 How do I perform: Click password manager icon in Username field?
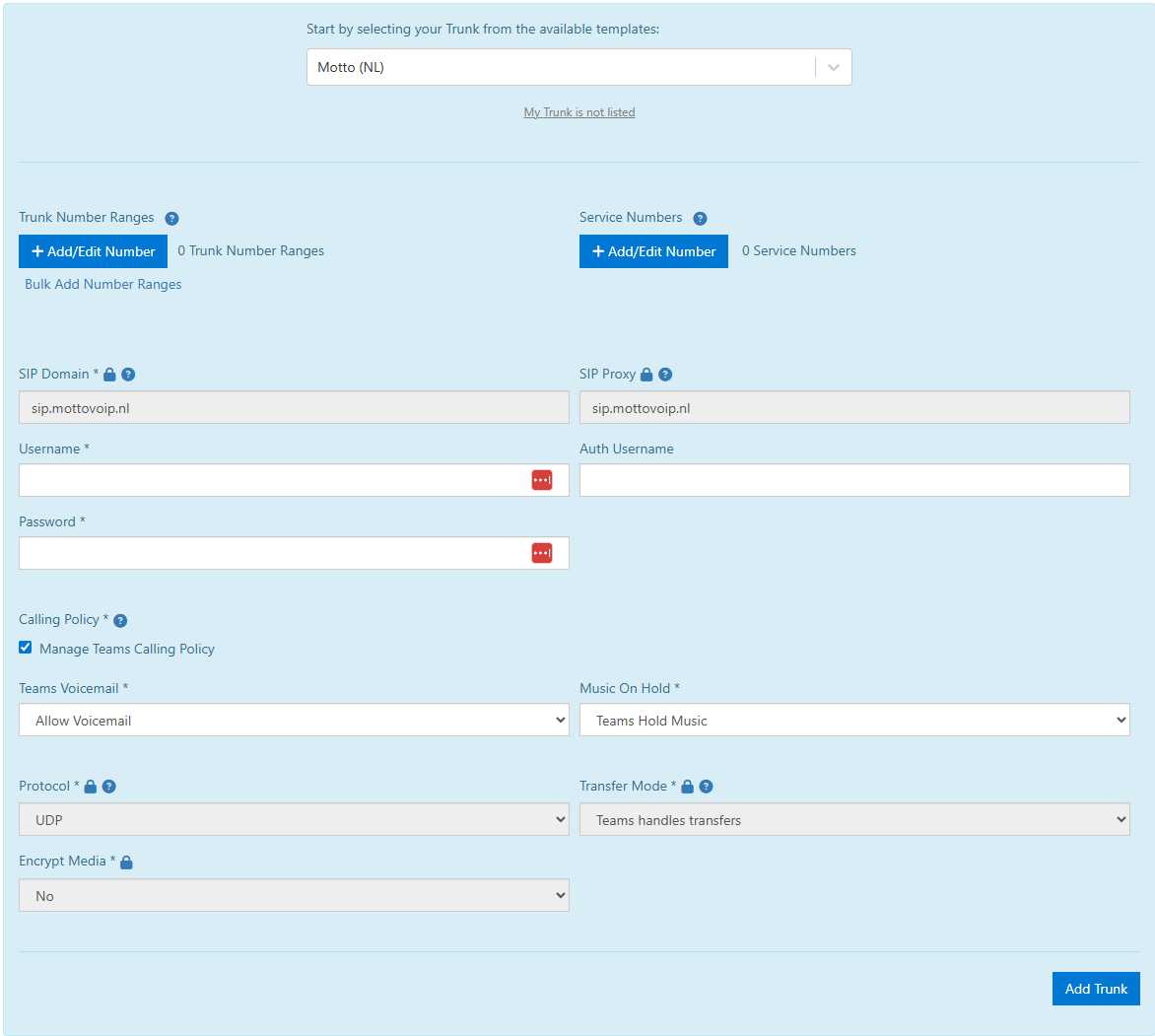click(x=542, y=480)
